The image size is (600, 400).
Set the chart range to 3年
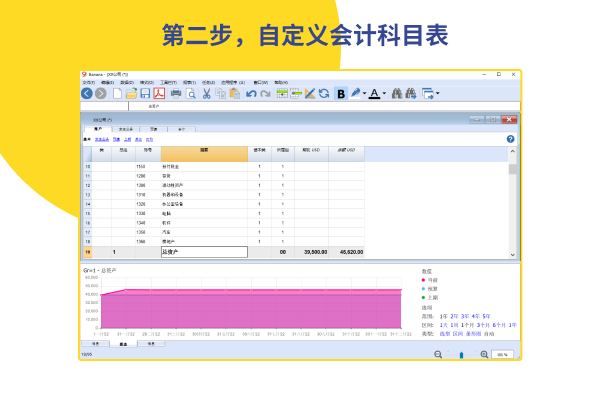(465, 317)
